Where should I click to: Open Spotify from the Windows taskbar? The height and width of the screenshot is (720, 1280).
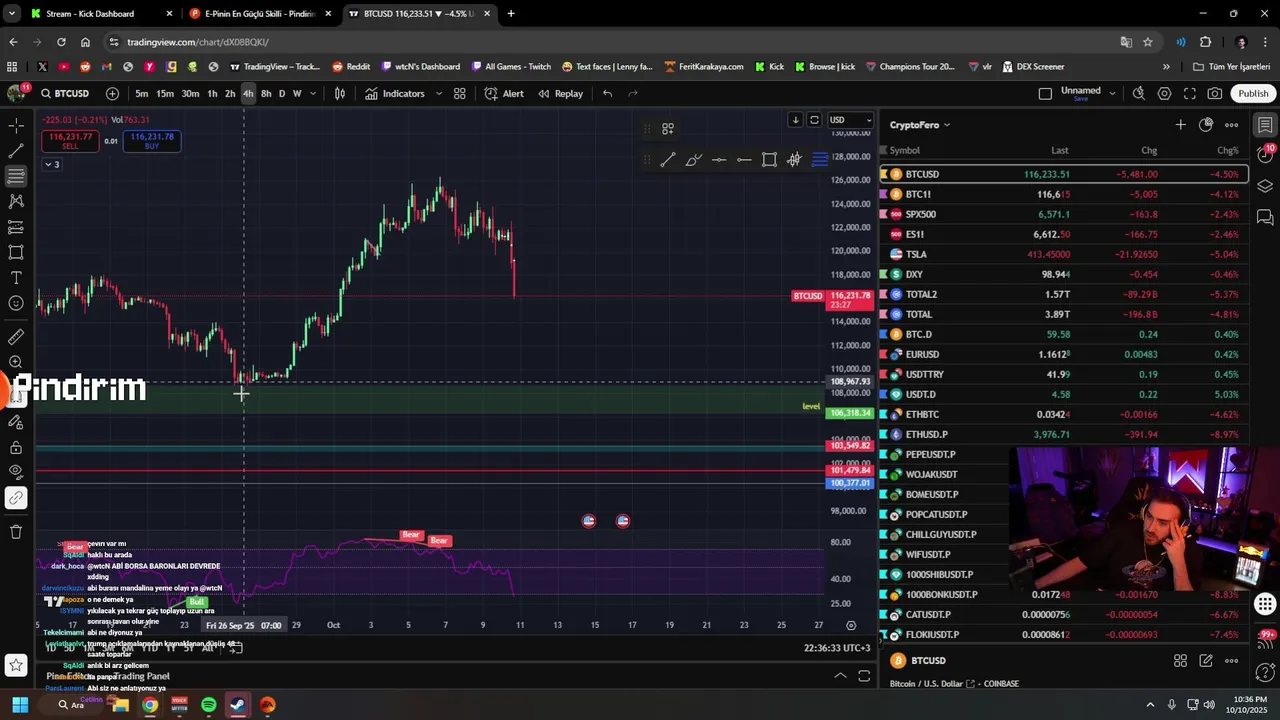pyautogui.click(x=208, y=705)
